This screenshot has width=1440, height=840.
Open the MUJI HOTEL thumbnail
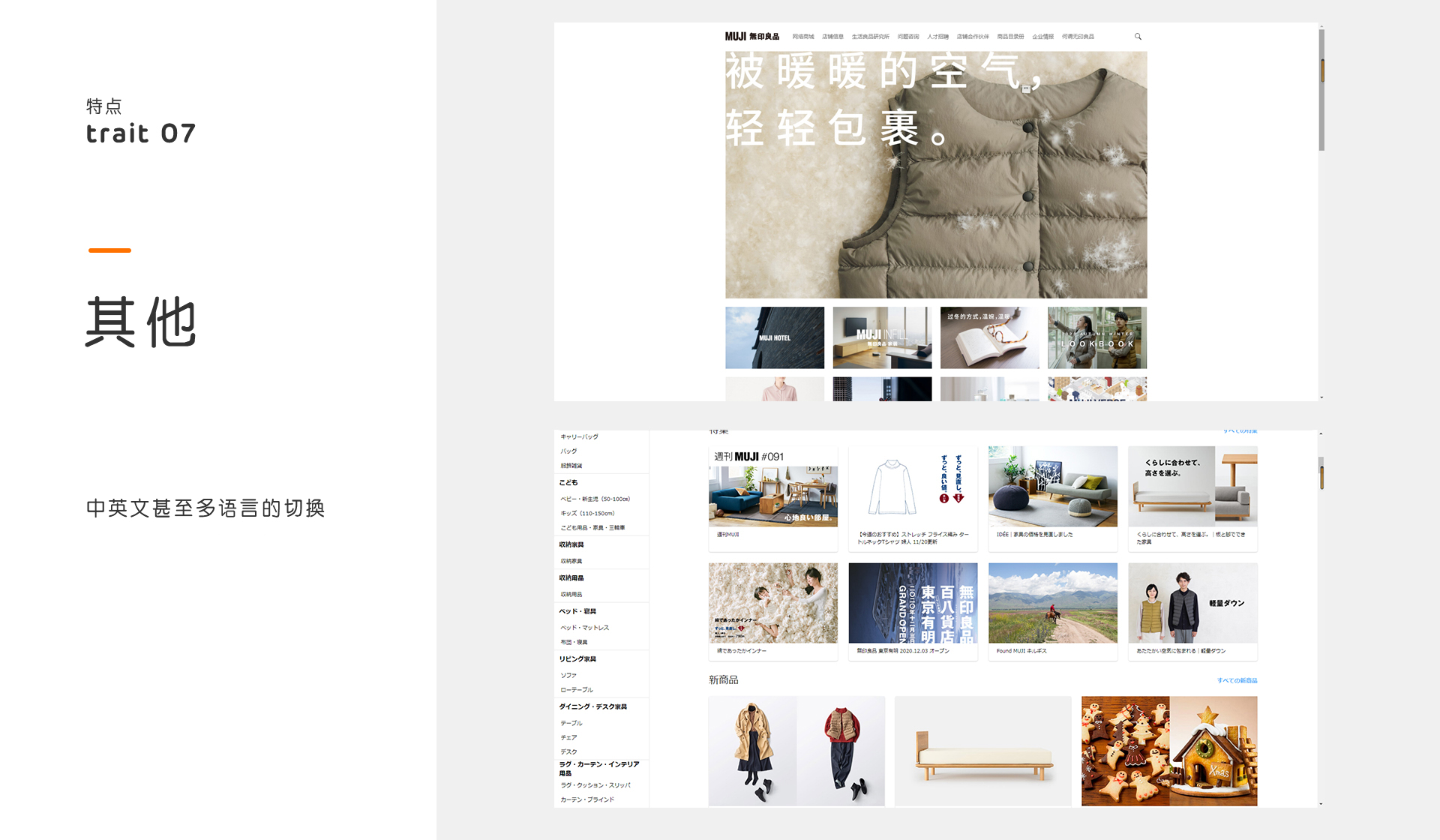pyautogui.click(x=775, y=337)
